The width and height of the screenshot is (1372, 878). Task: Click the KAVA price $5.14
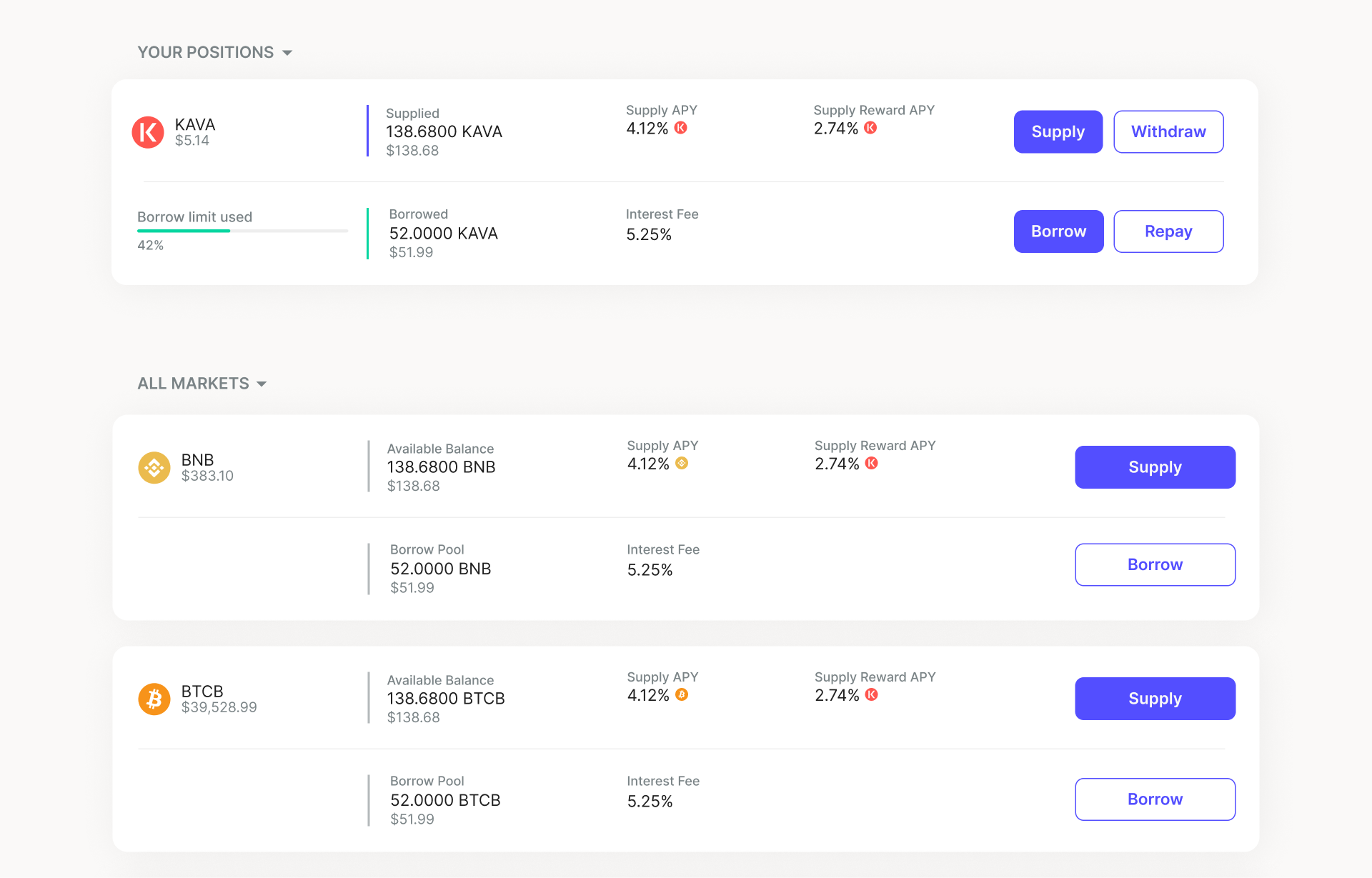[192, 141]
